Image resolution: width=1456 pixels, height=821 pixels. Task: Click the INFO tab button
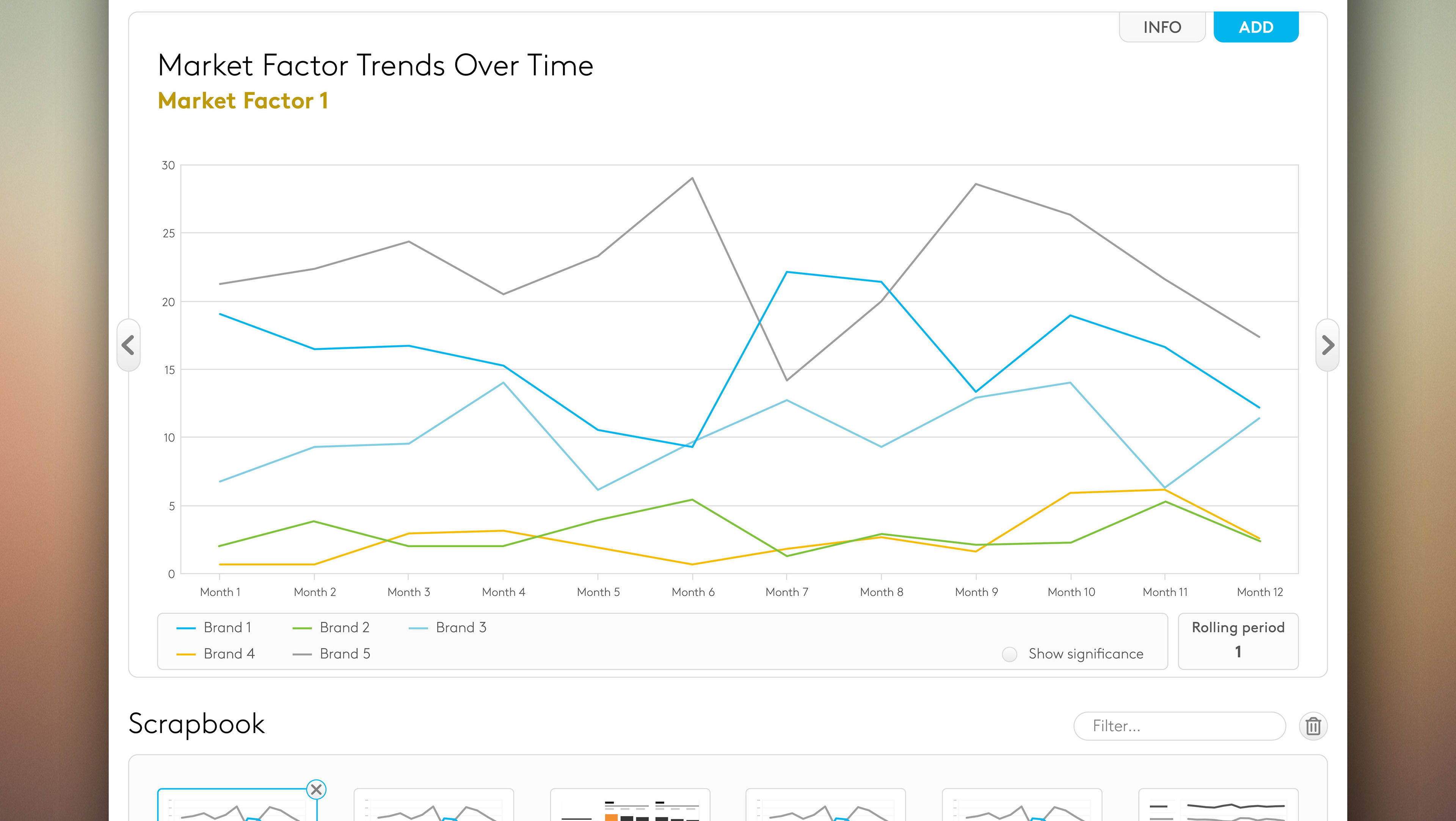[x=1162, y=27]
